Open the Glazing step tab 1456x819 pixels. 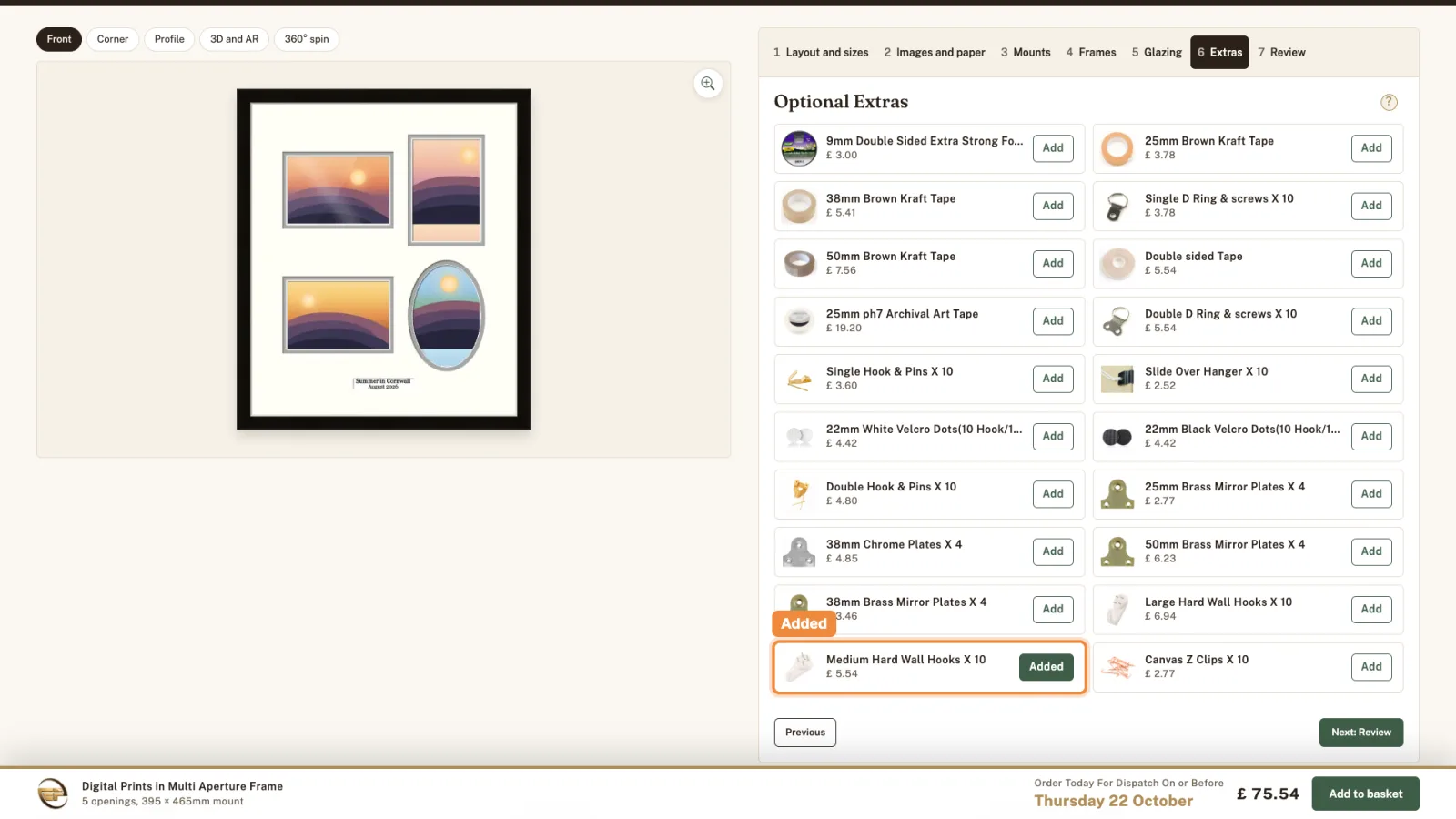(1157, 53)
